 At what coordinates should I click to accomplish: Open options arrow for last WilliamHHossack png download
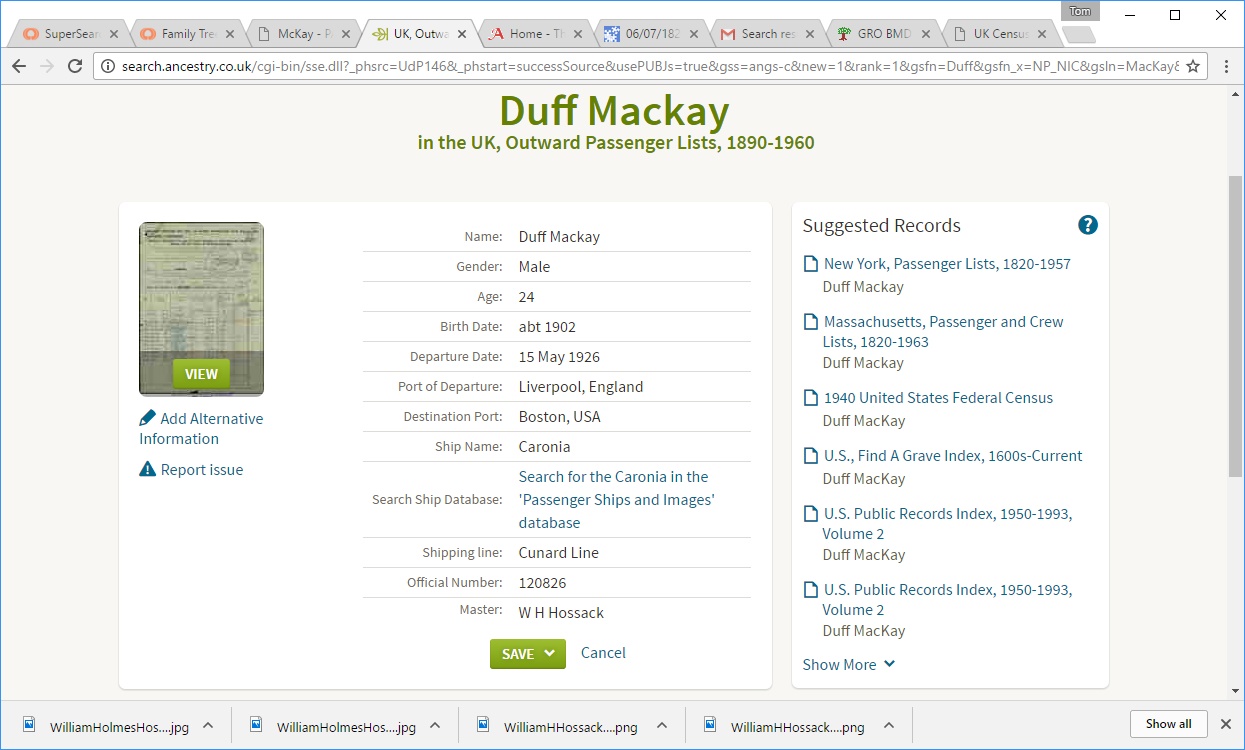889,726
